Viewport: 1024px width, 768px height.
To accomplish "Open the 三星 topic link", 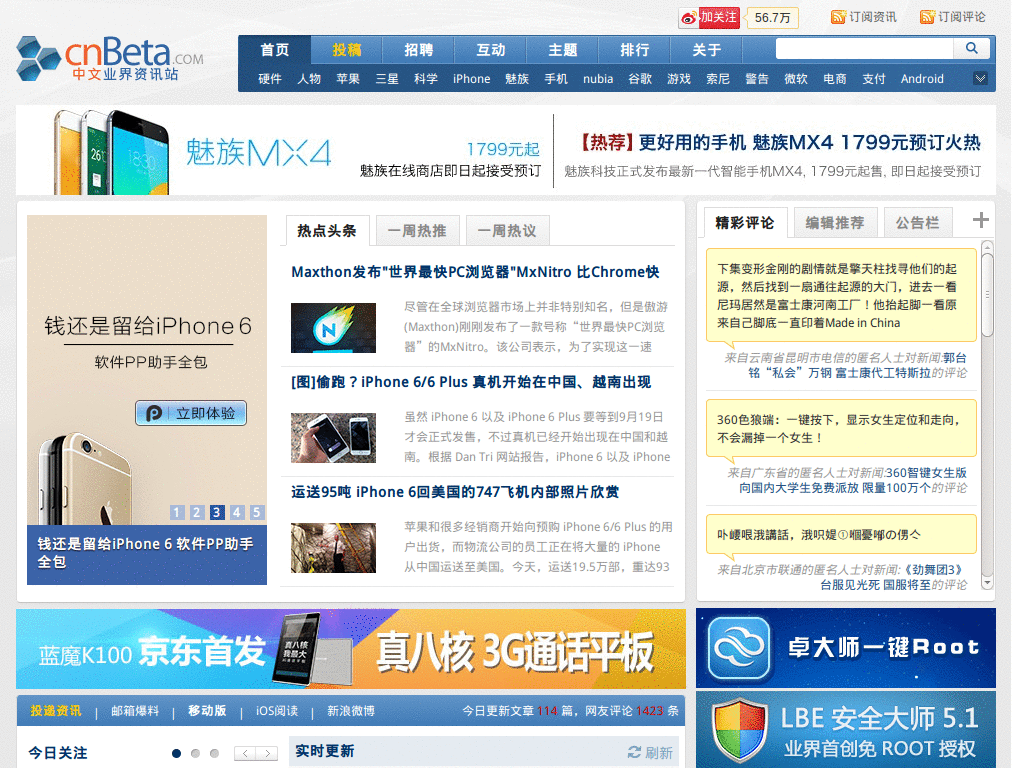I will click(x=387, y=78).
